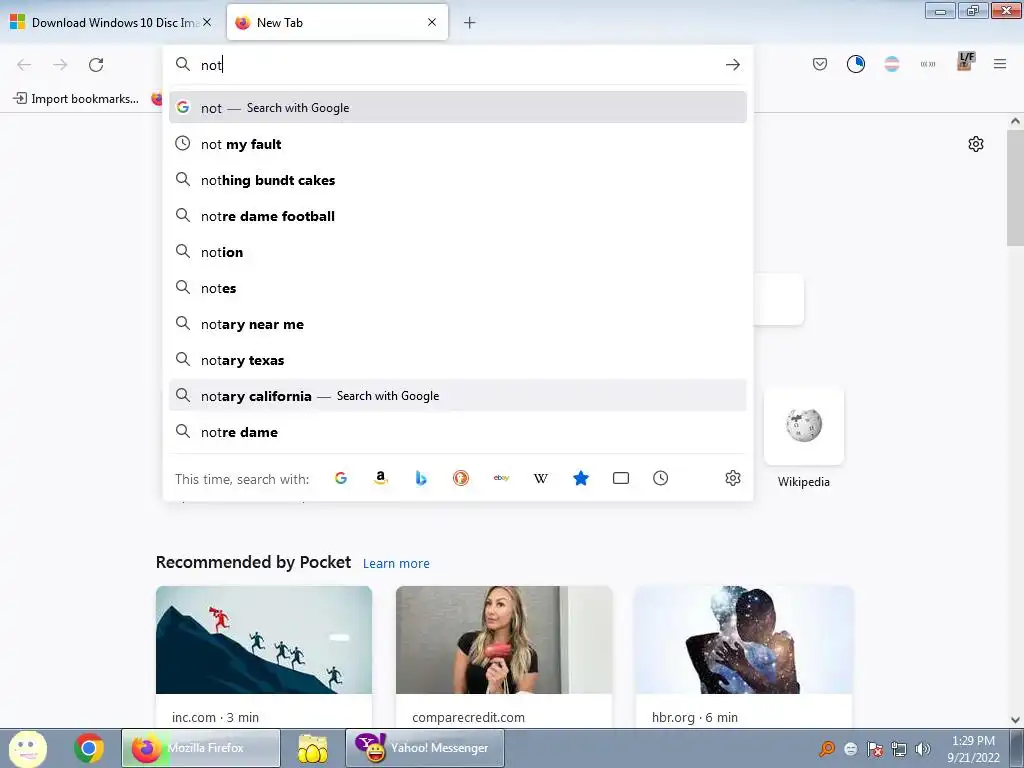Click the blue circular clock extension icon

(x=856, y=64)
